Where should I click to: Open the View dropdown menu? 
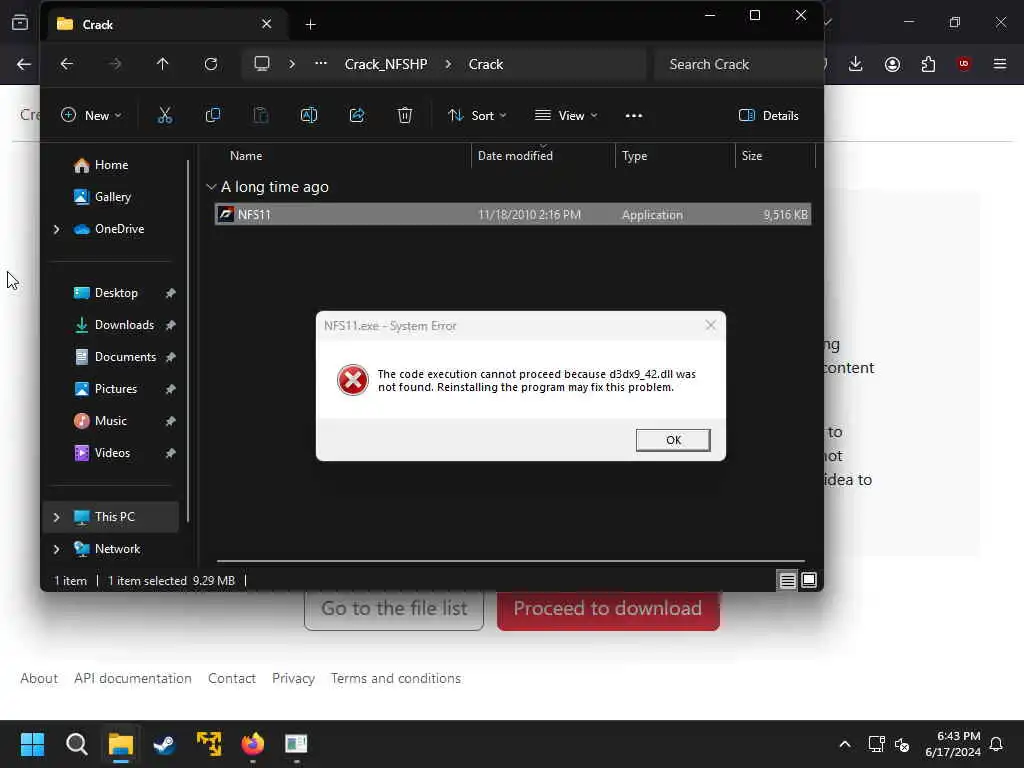click(566, 116)
